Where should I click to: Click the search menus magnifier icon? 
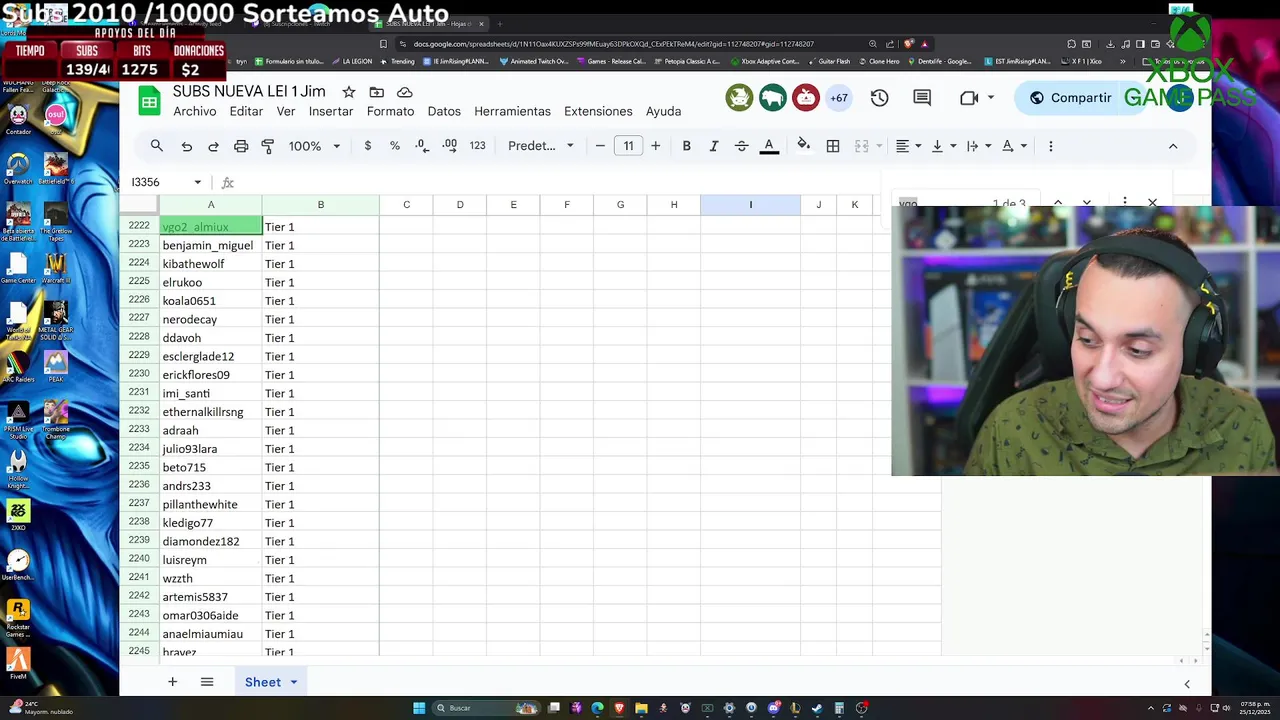(x=157, y=146)
